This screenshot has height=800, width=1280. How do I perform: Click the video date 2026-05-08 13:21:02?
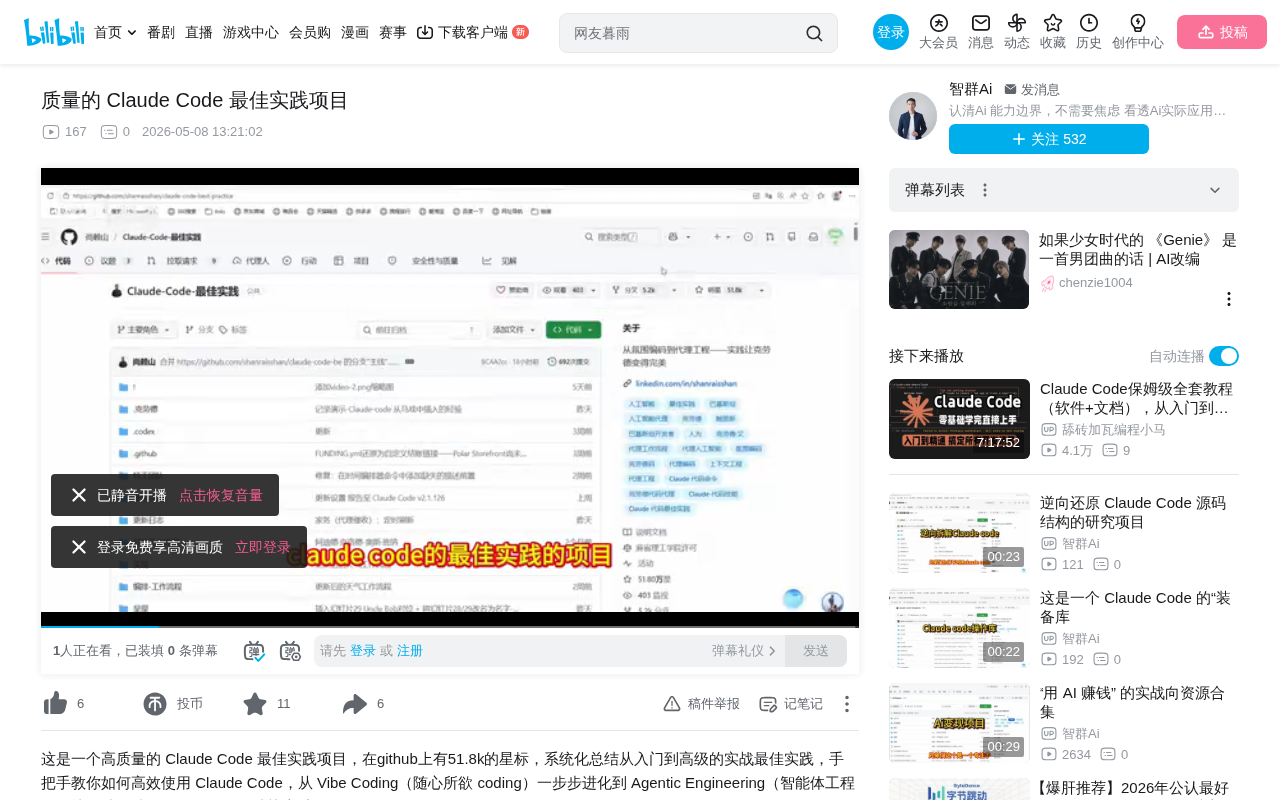(x=202, y=132)
